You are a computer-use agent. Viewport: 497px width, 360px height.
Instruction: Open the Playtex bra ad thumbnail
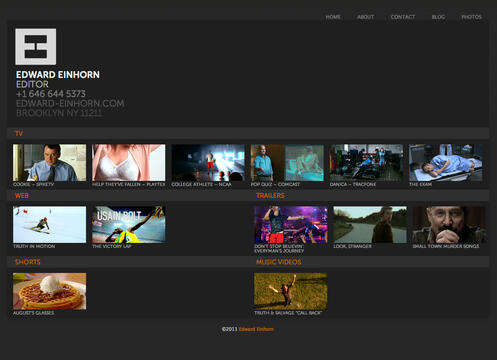(129, 163)
